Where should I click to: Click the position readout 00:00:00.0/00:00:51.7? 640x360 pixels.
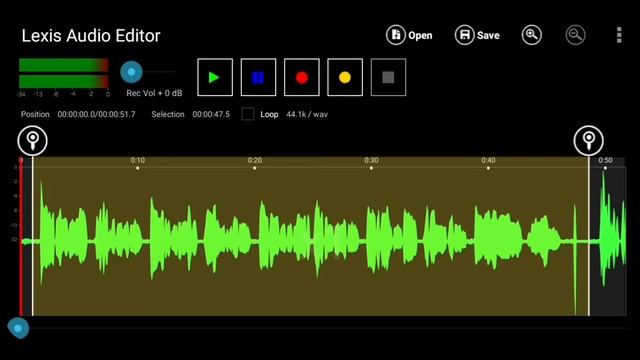click(96, 114)
